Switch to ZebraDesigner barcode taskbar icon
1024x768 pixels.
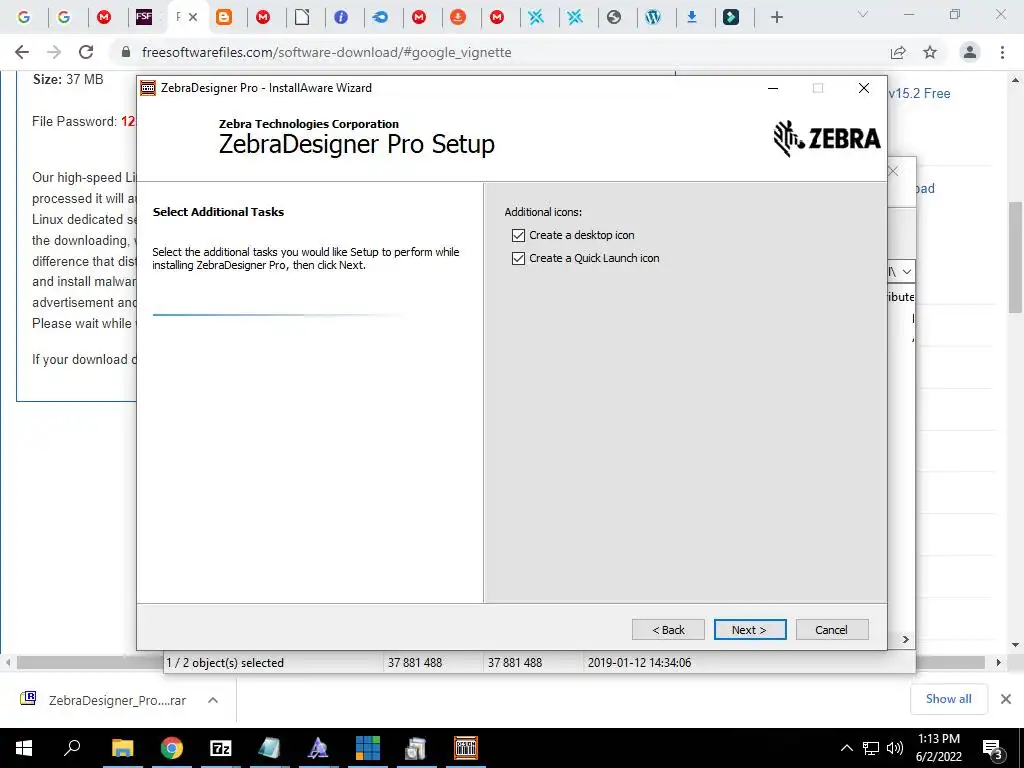tap(466, 748)
